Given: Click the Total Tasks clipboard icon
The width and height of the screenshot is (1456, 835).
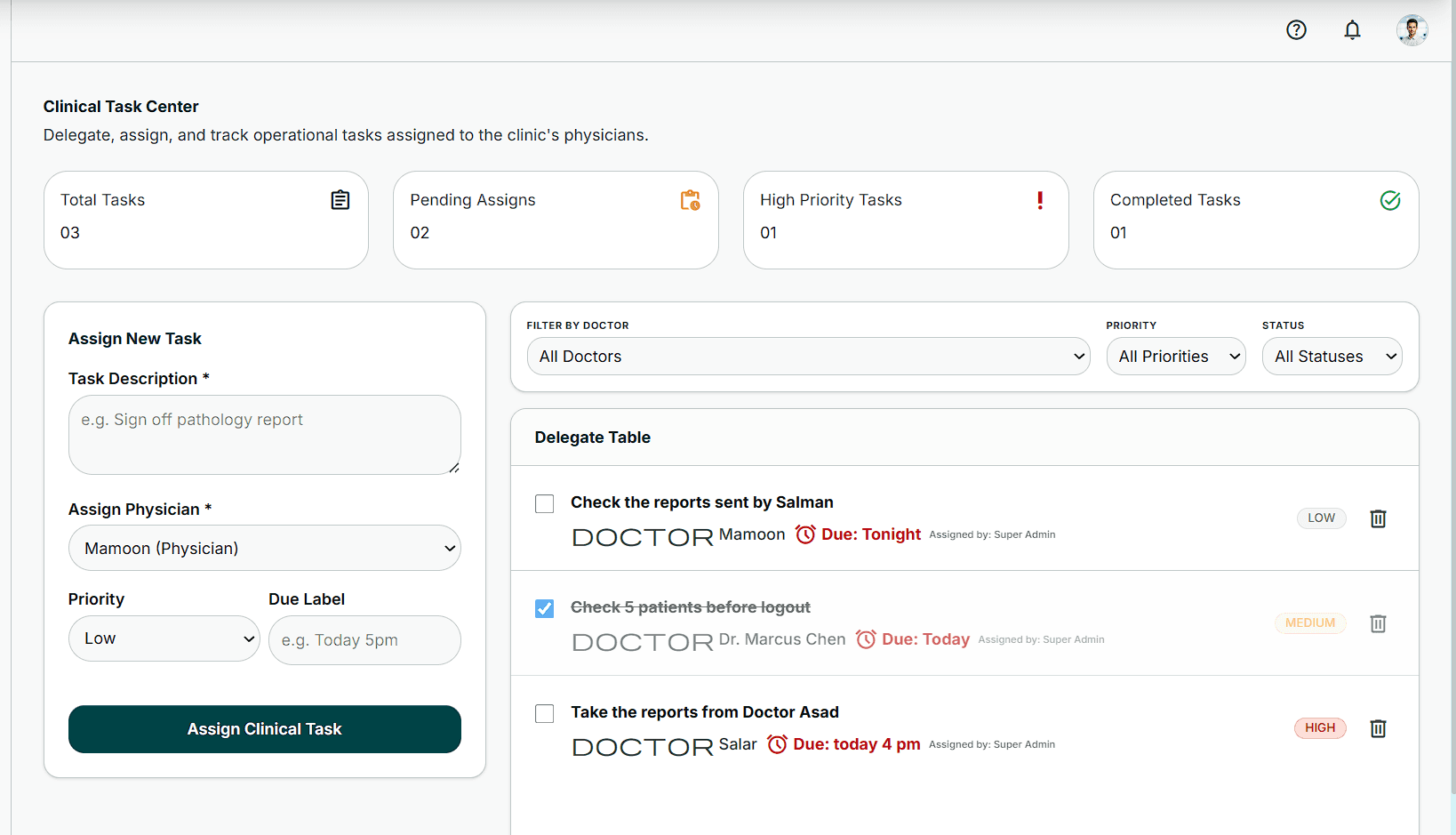Looking at the screenshot, I should click(x=340, y=200).
